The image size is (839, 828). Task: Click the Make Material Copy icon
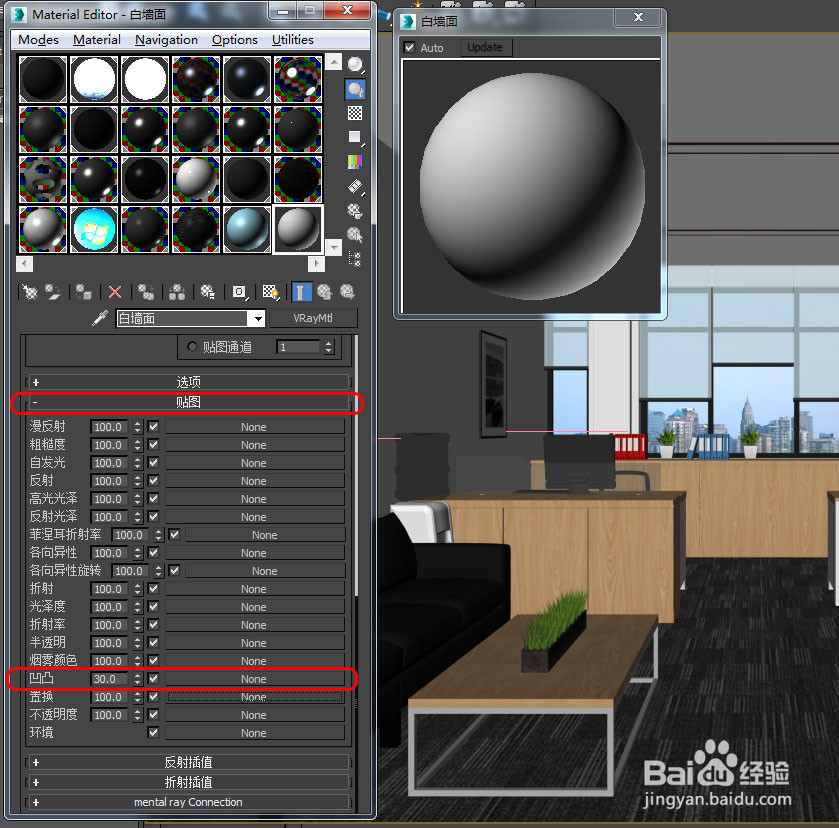146,292
